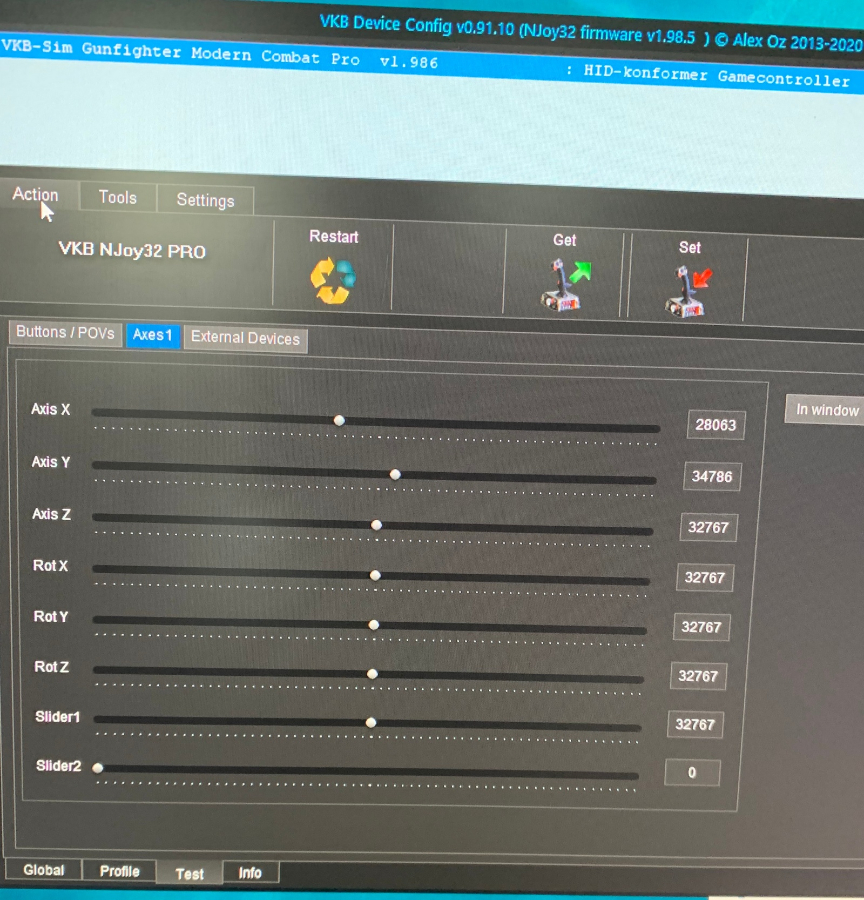Click the Get label text
Viewport: 864px width, 900px height.
click(565, 240)
